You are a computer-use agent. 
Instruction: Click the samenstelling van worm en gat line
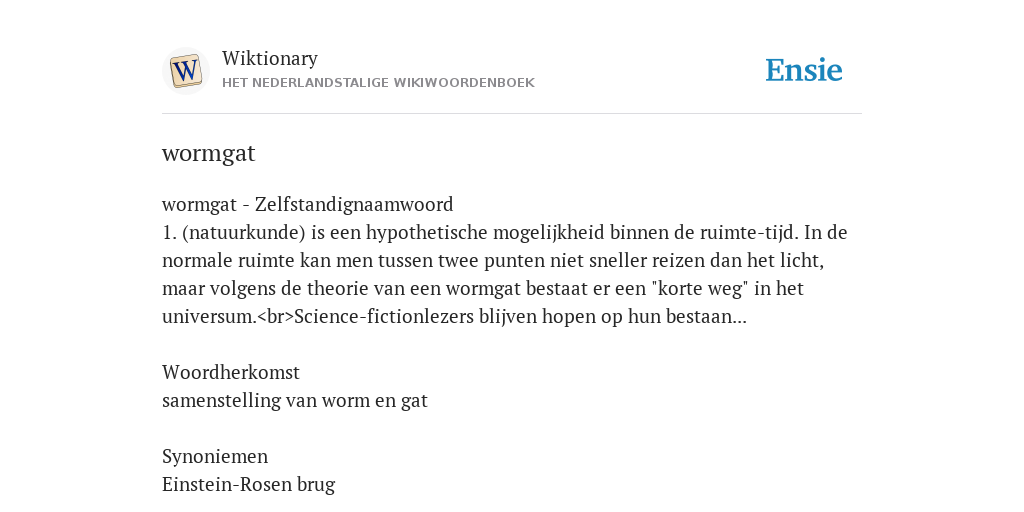[295, 400]
